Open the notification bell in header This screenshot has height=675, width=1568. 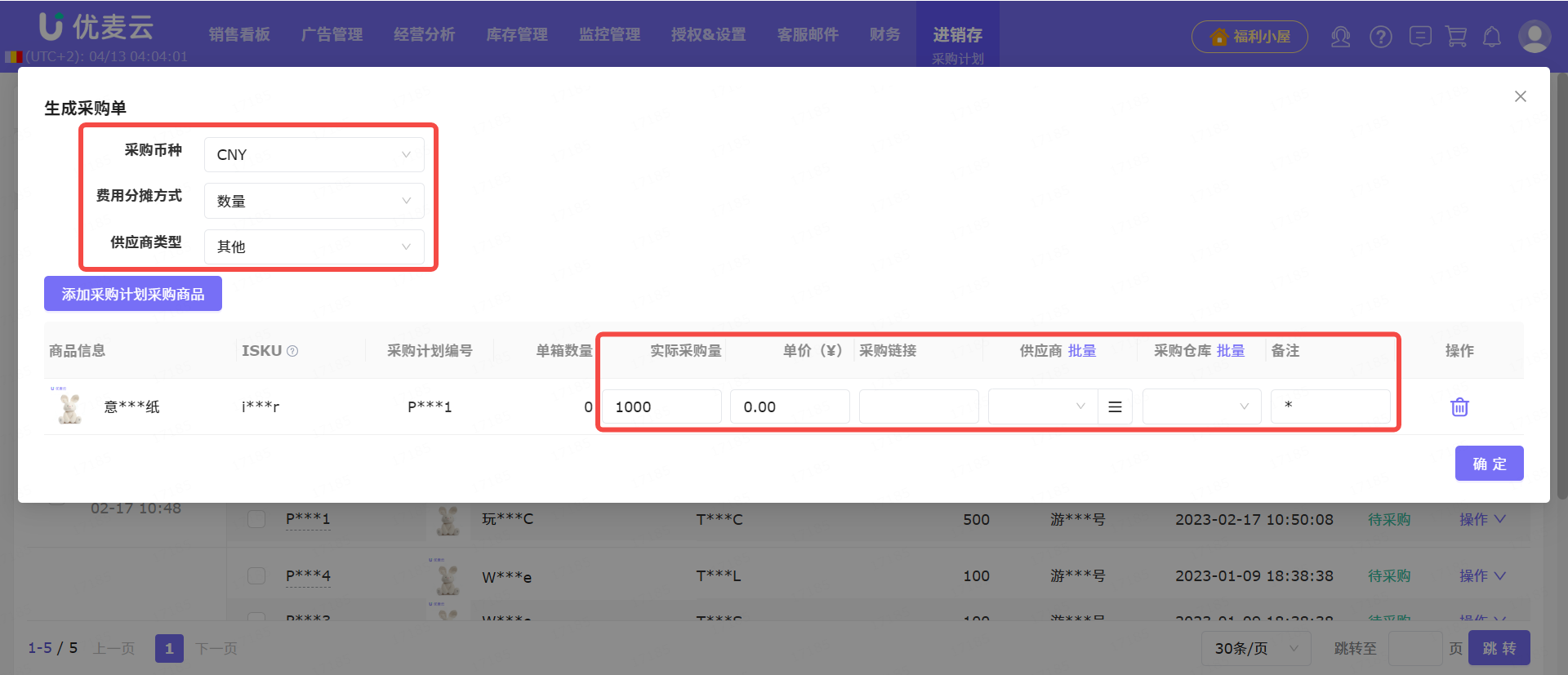(x=1491, y=37)
